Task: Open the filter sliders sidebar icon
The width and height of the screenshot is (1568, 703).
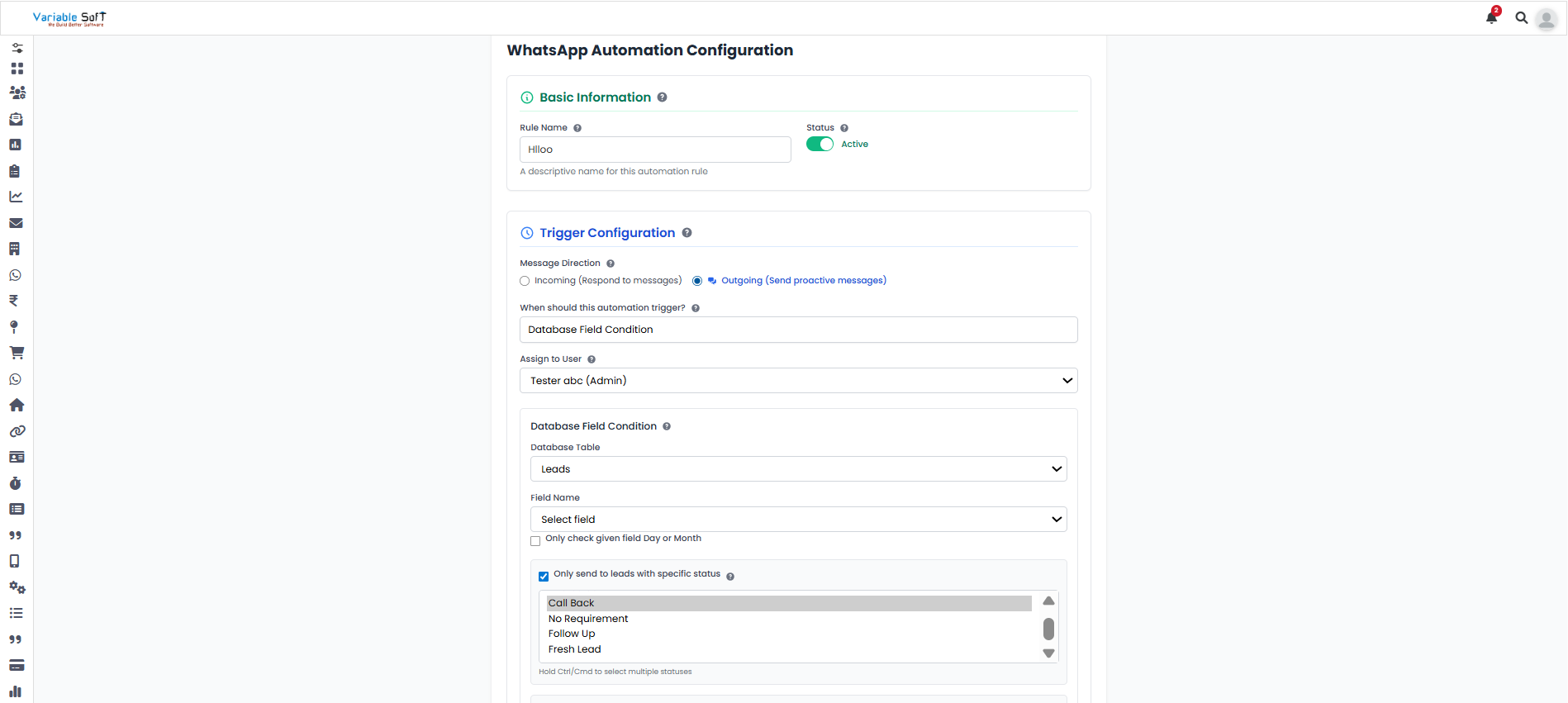Action: (17, 48)
